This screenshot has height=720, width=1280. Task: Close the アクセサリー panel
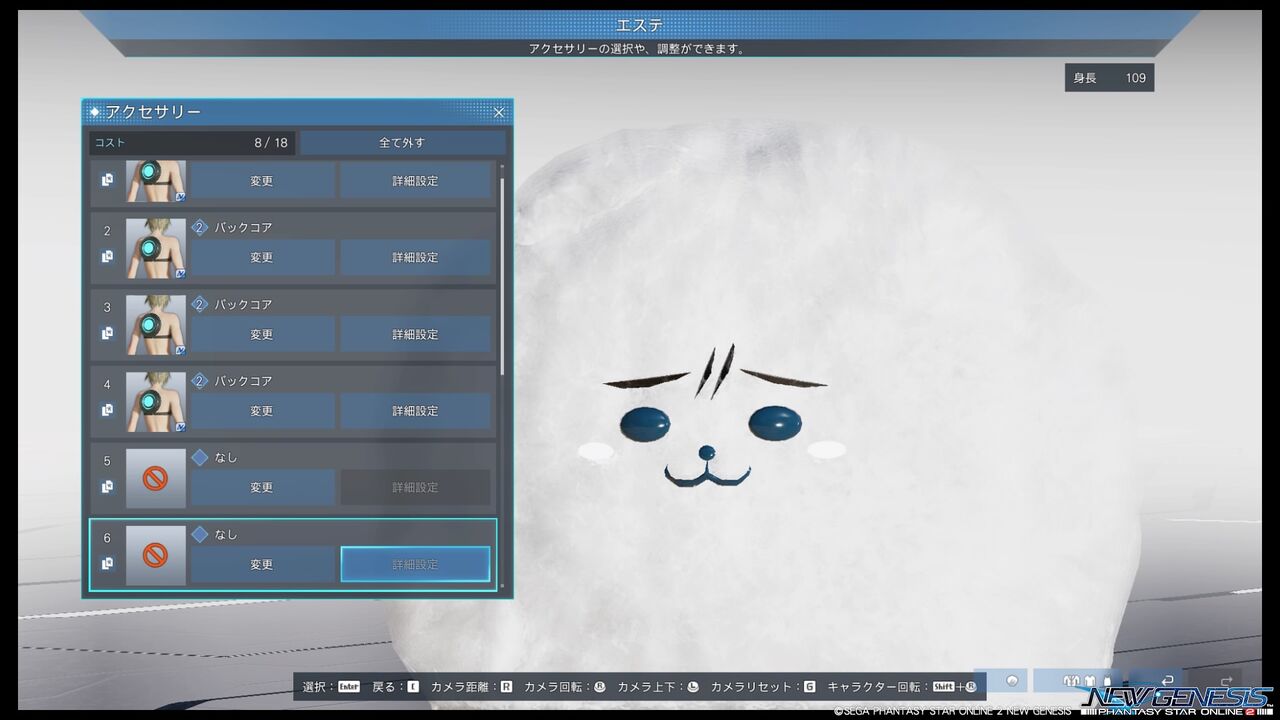(499, 113)
